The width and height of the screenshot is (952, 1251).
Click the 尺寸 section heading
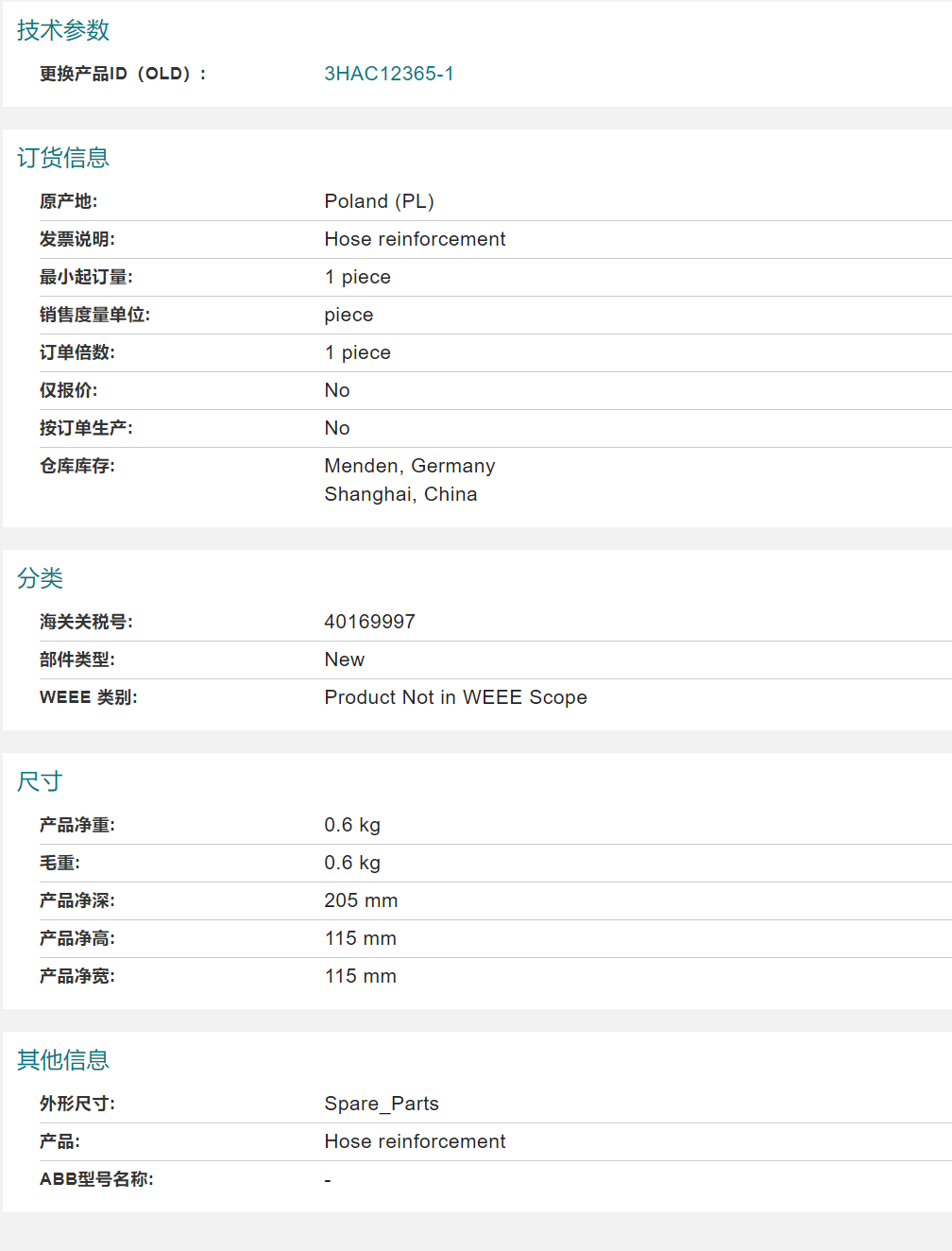coord(41,781)
